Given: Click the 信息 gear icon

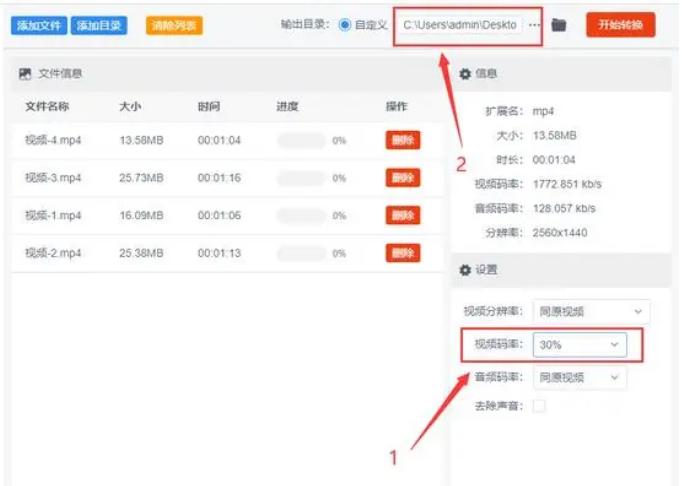Looking at the screenshot, I should click(465, 74).
